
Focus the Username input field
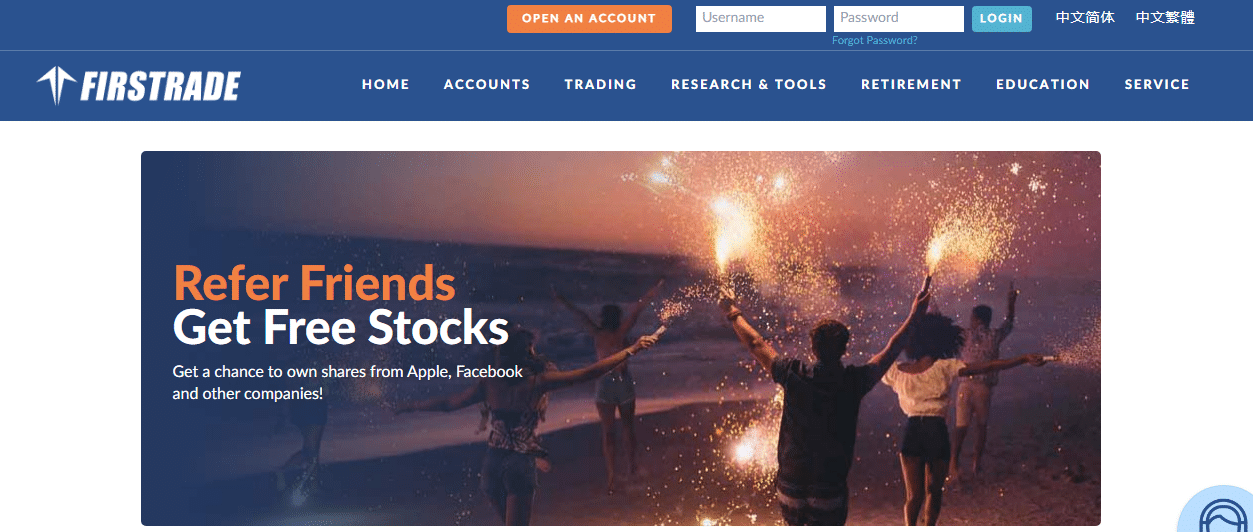pyautogui.click(x=761, y=19)
